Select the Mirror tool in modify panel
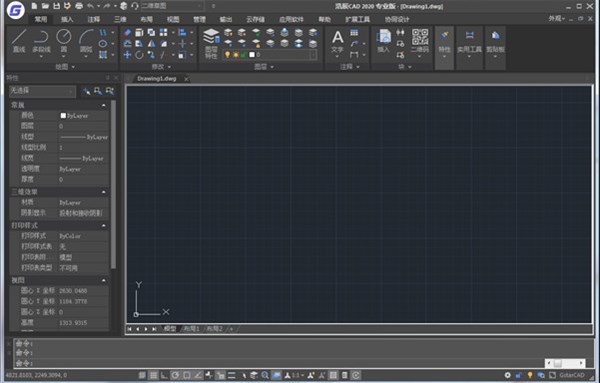This screenshot has width=600, height=383. tap(152, 44)
